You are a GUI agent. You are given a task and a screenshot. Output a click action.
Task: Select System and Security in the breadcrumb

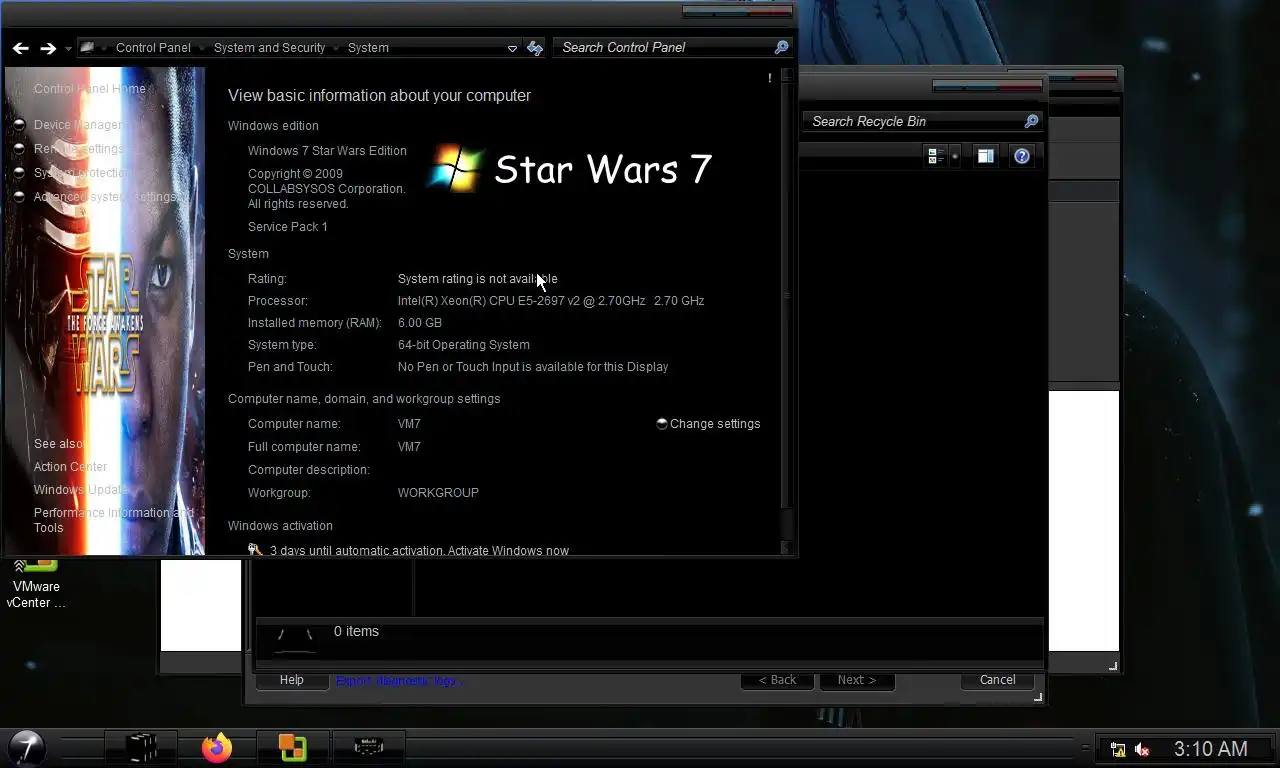pos(269,47)
